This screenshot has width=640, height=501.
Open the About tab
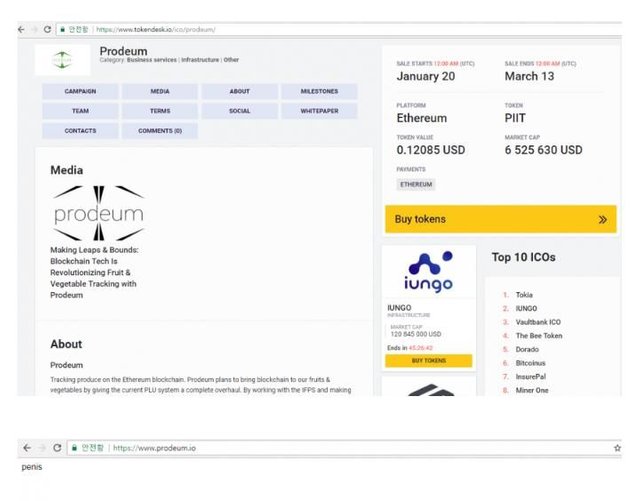pyautogui.click(x=240, y=91)
